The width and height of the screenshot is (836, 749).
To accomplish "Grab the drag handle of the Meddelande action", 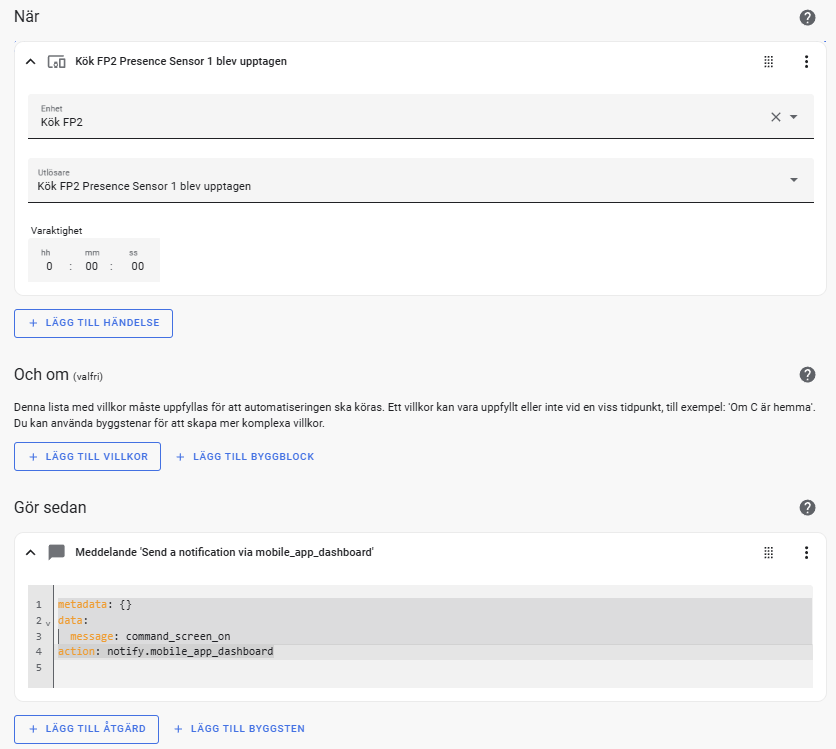I will coord(768,553).
